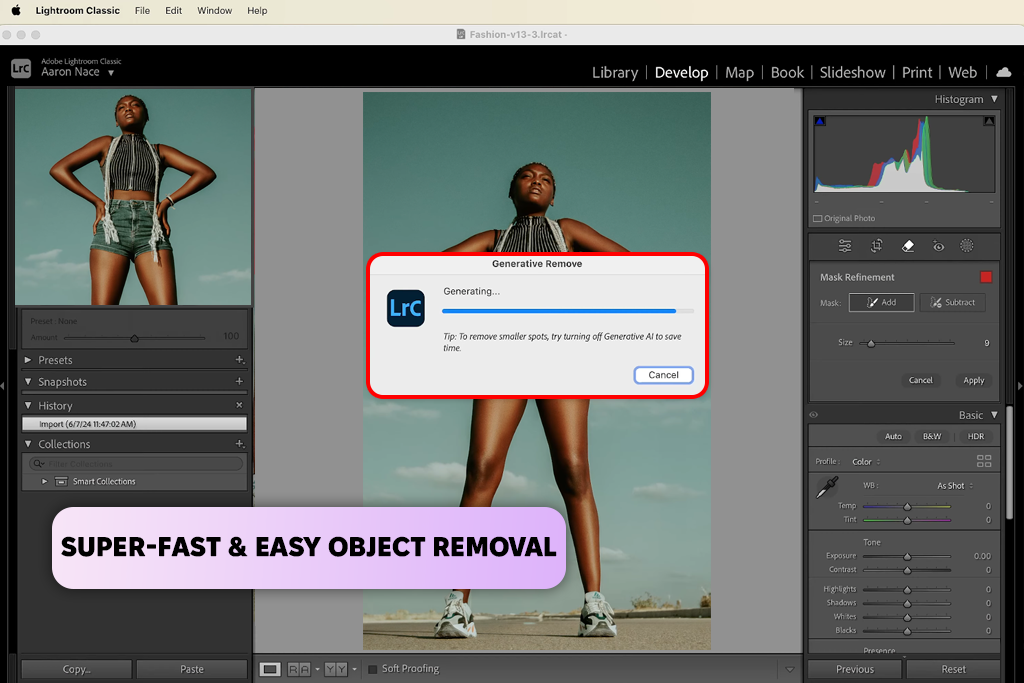Select the Crop overlay tool icon

876,246
